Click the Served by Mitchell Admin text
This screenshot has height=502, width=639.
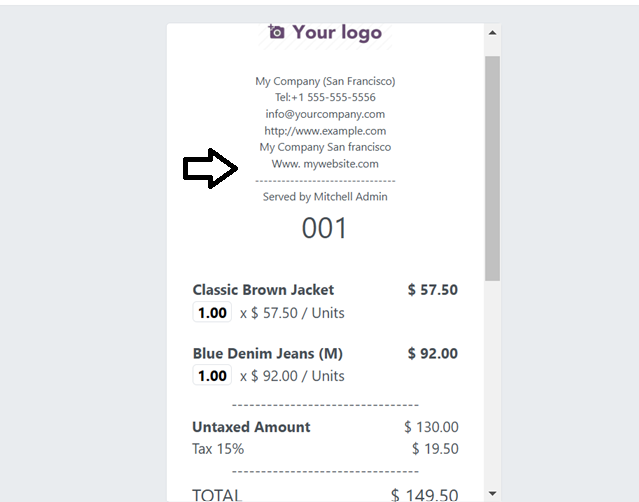325,197
